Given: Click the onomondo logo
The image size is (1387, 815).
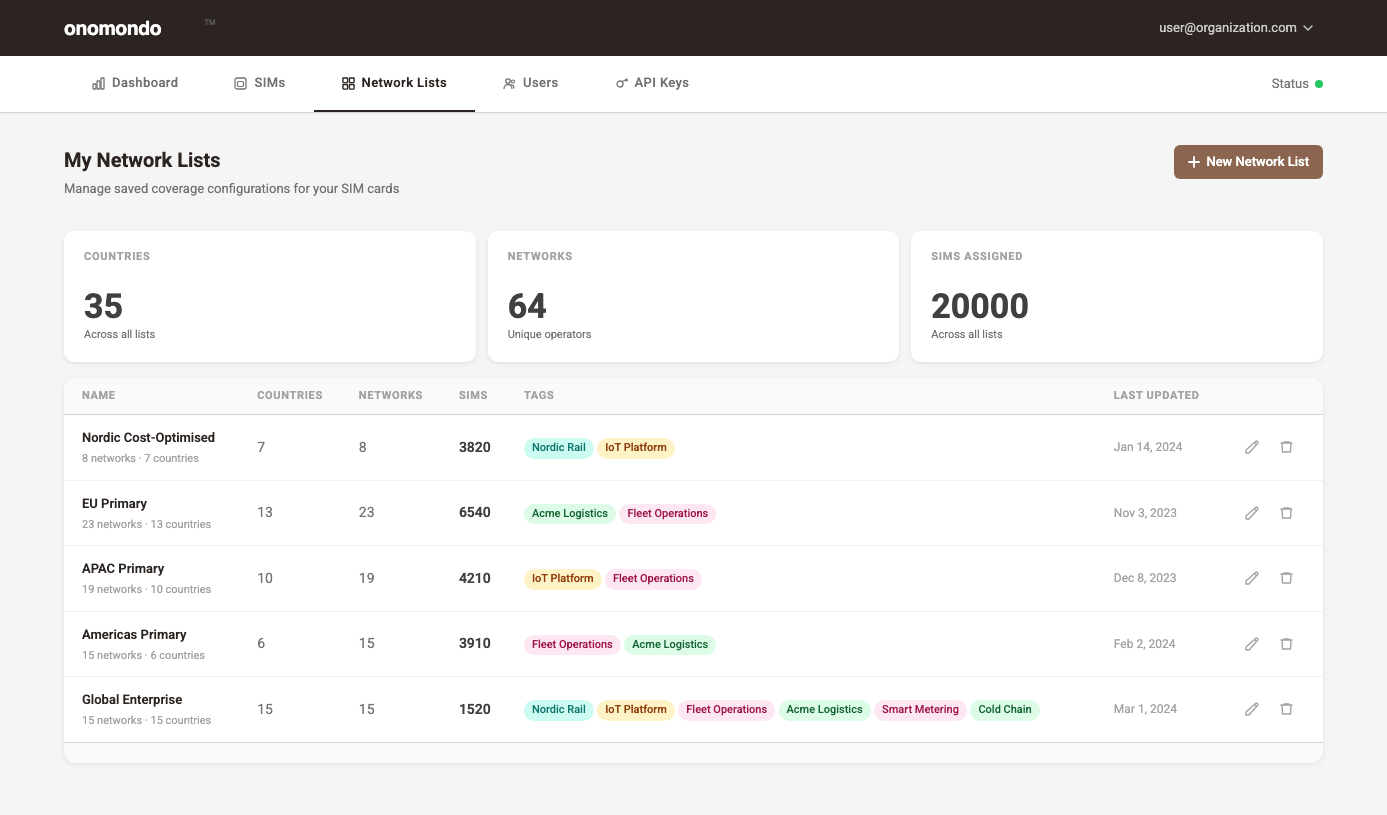Looking at the screenshot, I should (112, 28).
